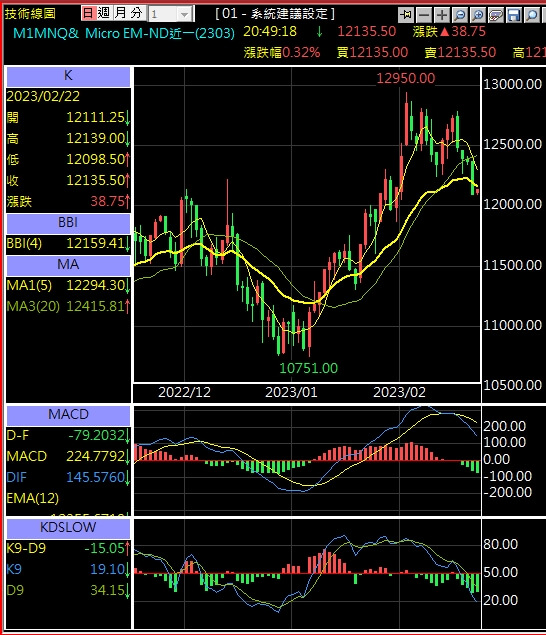Select the BBI indicator header

(68, 223)
